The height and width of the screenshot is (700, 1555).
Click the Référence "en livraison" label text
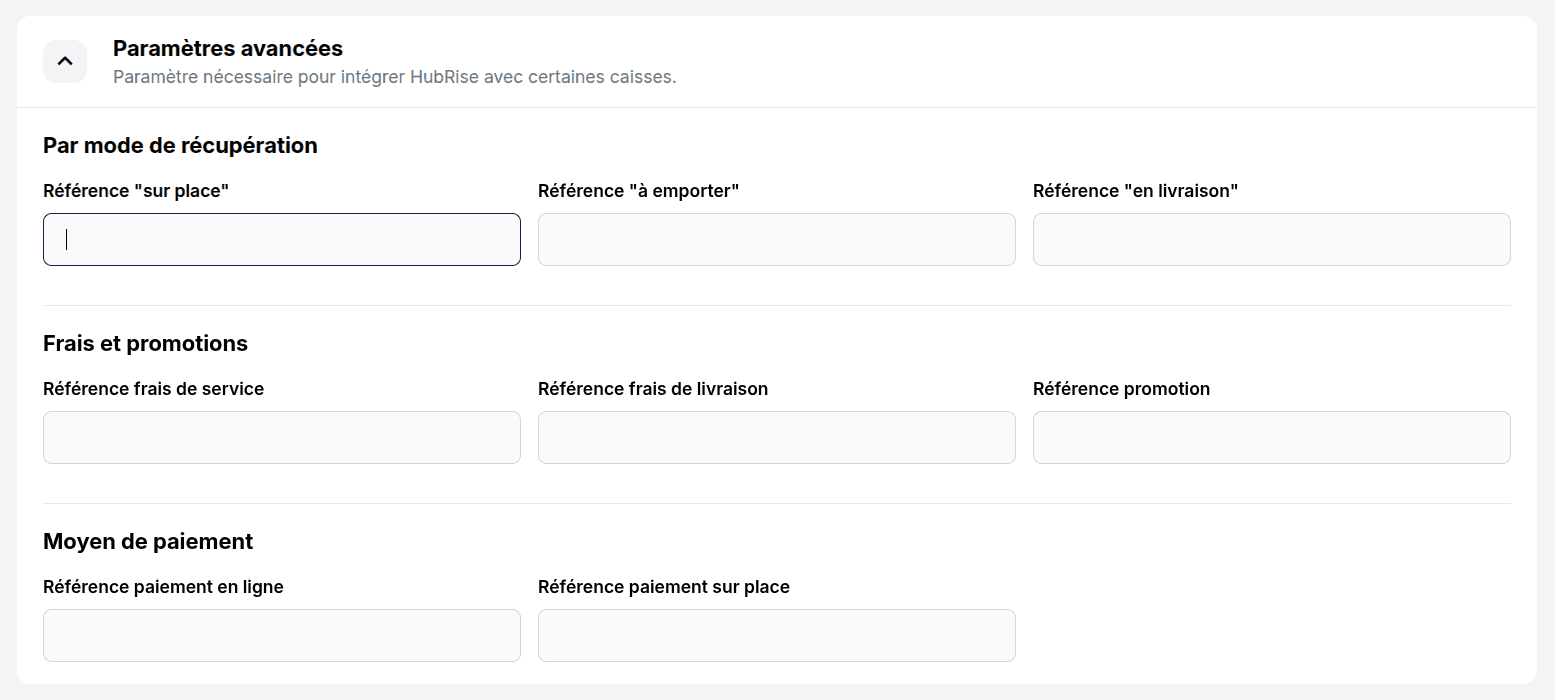click(1135, 191)
